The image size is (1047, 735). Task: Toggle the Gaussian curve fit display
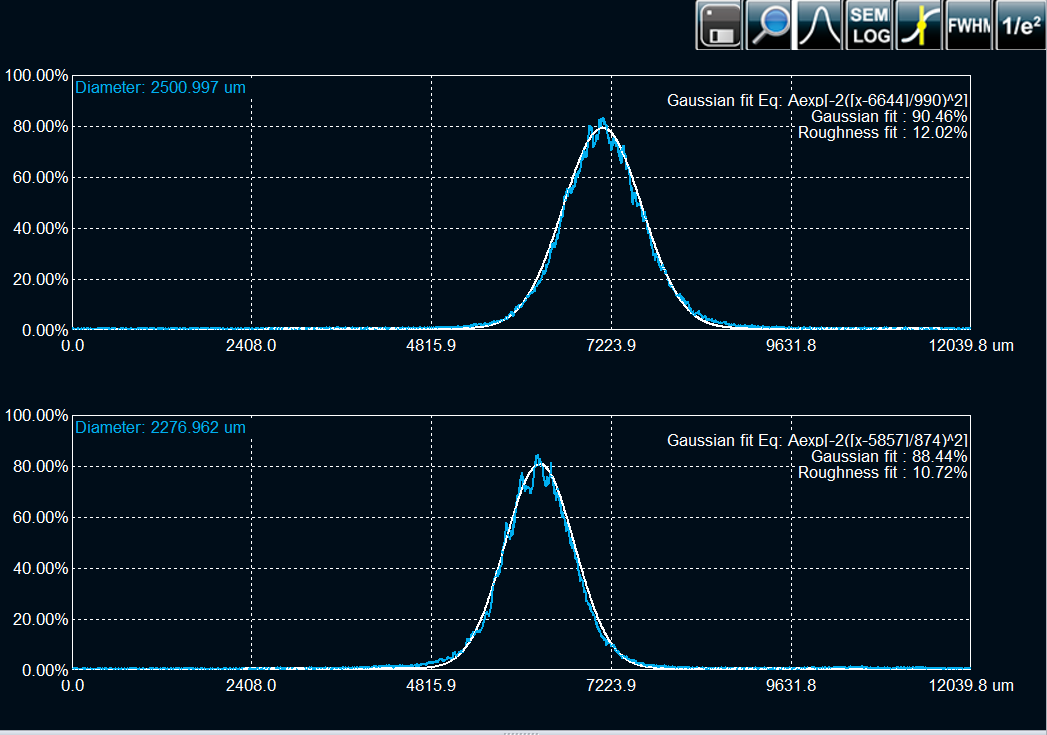tap(819, 26)
